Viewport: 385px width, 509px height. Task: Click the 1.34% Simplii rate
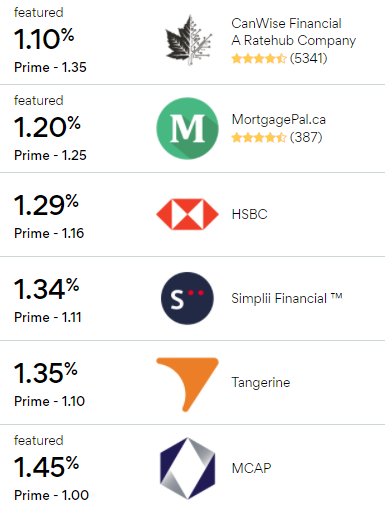[x=46, y=289]
